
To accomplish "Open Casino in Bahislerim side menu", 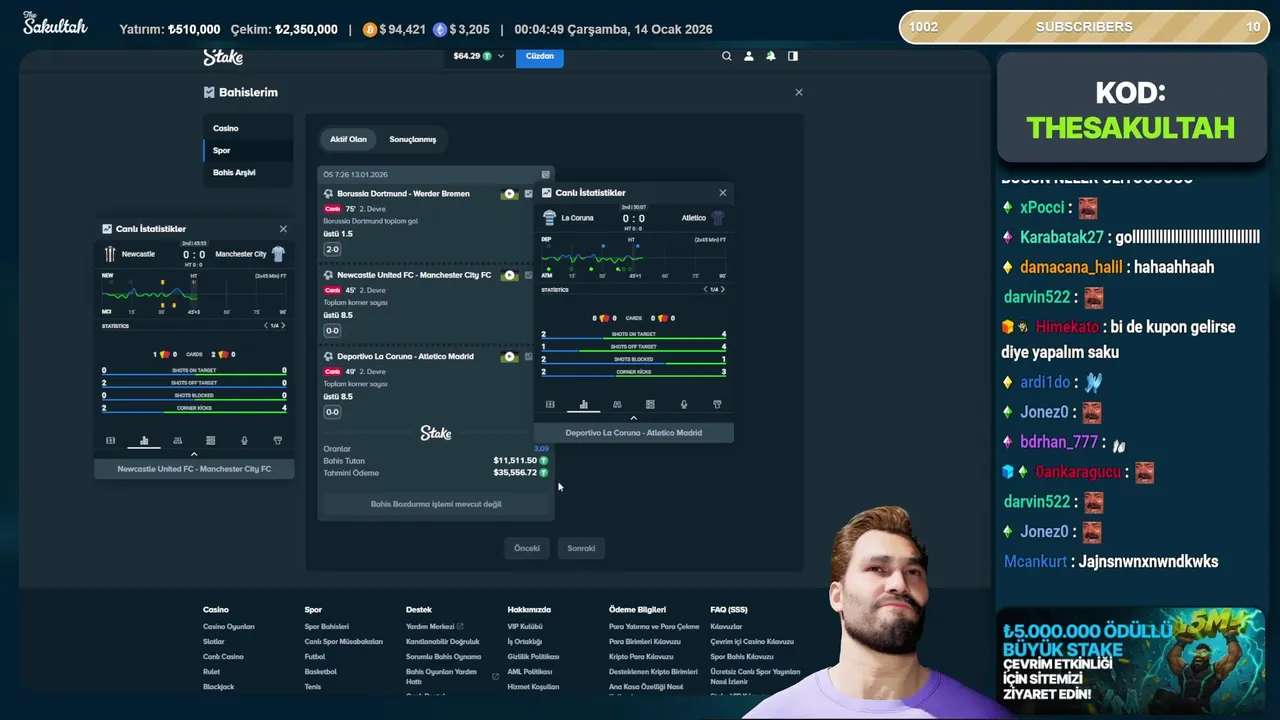I will [248, 128].
